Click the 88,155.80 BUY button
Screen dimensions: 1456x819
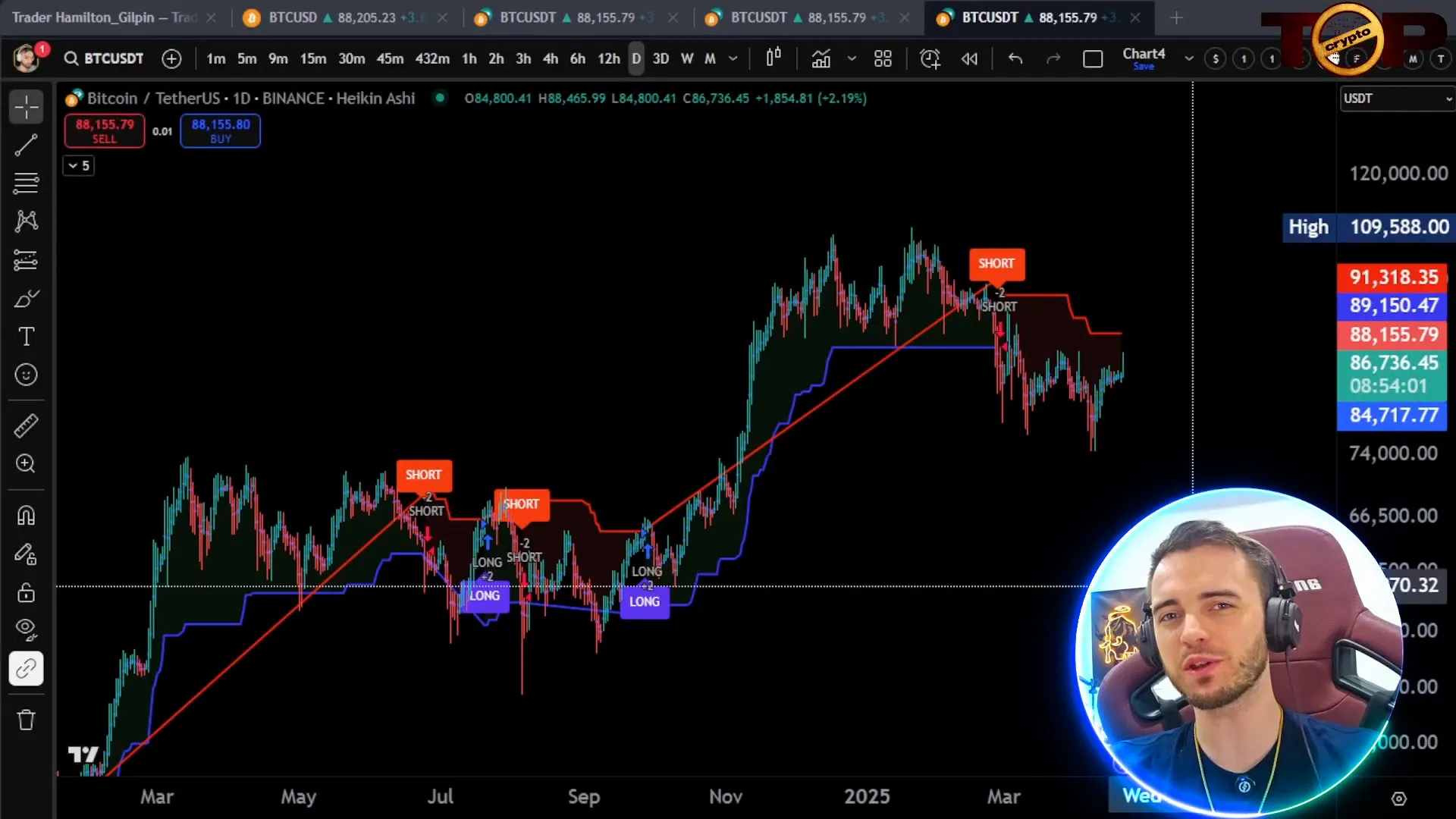click(220, 130)
